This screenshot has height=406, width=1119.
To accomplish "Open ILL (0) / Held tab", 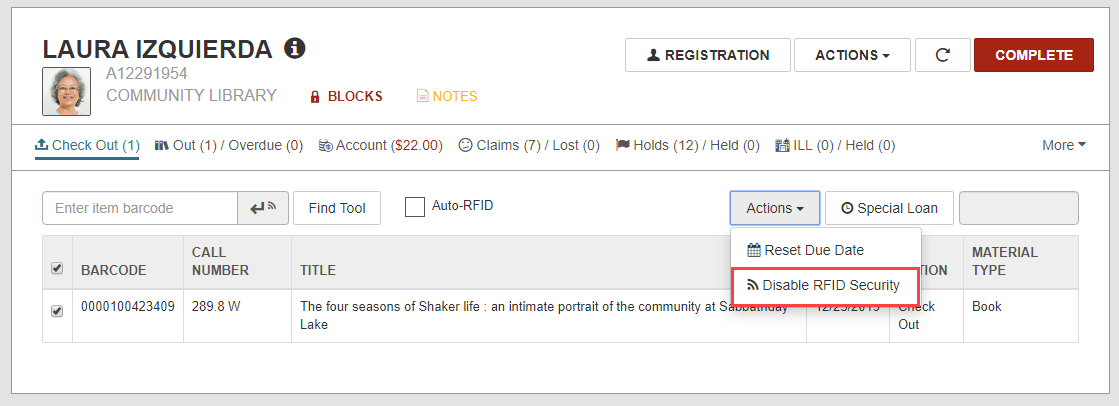I will point(835,146).
